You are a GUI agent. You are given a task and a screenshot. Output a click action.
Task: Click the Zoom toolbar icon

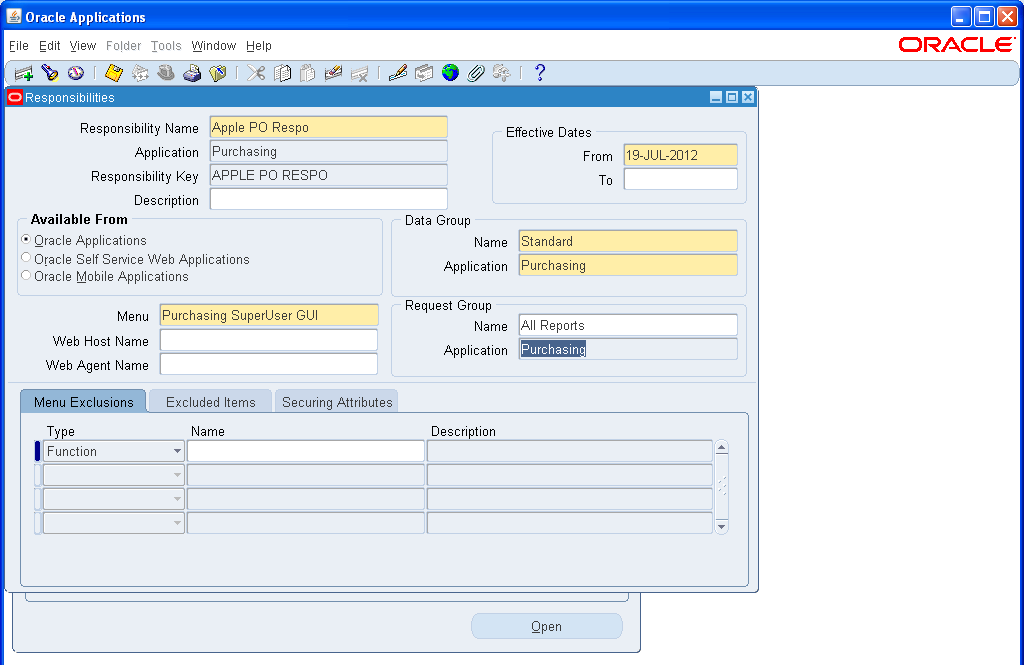click(x=424, y=73)
